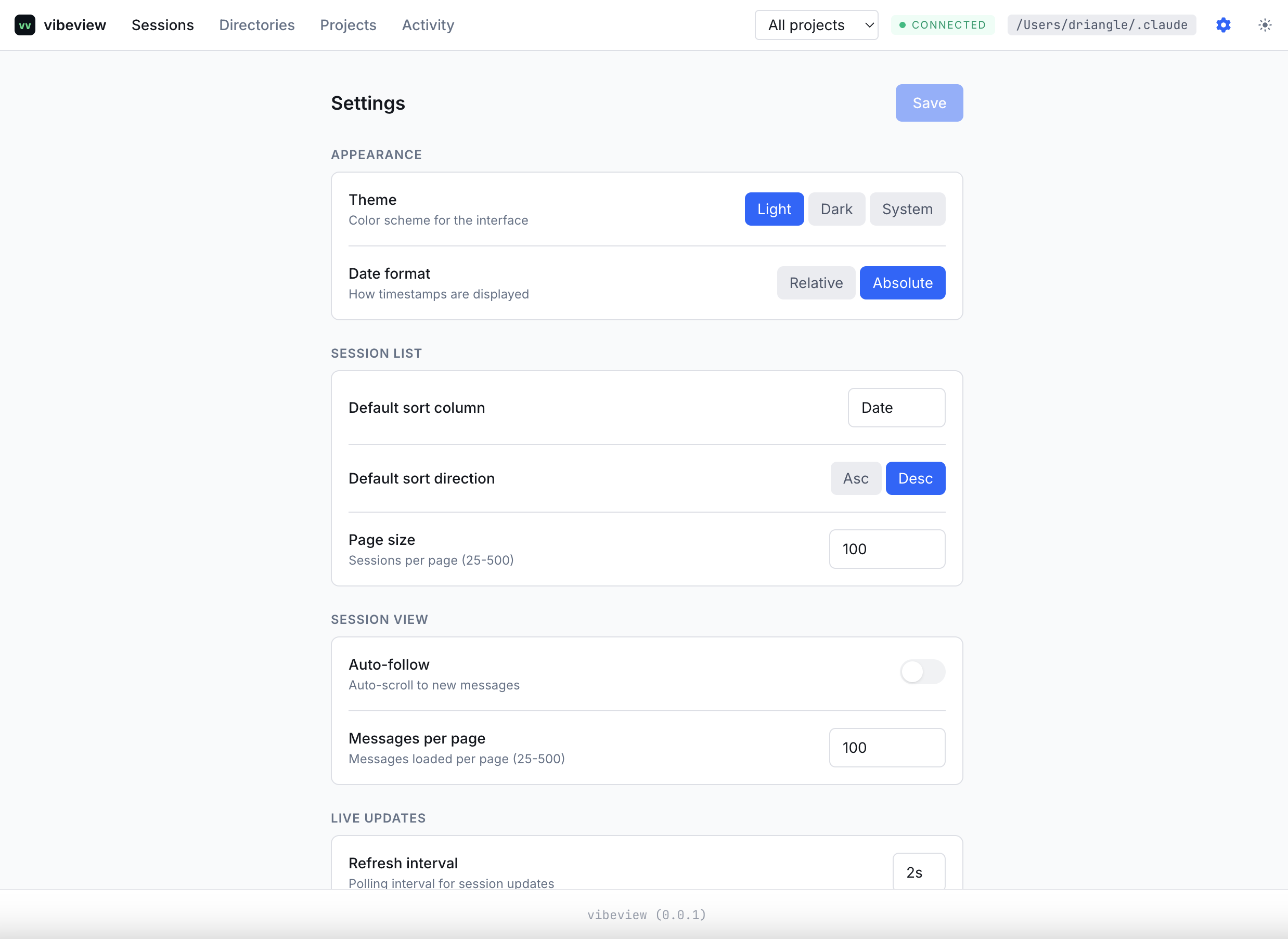Select the System theme option
This screenshot has height=939, width=1288.
pyautogui.click(x=907, y=209)
